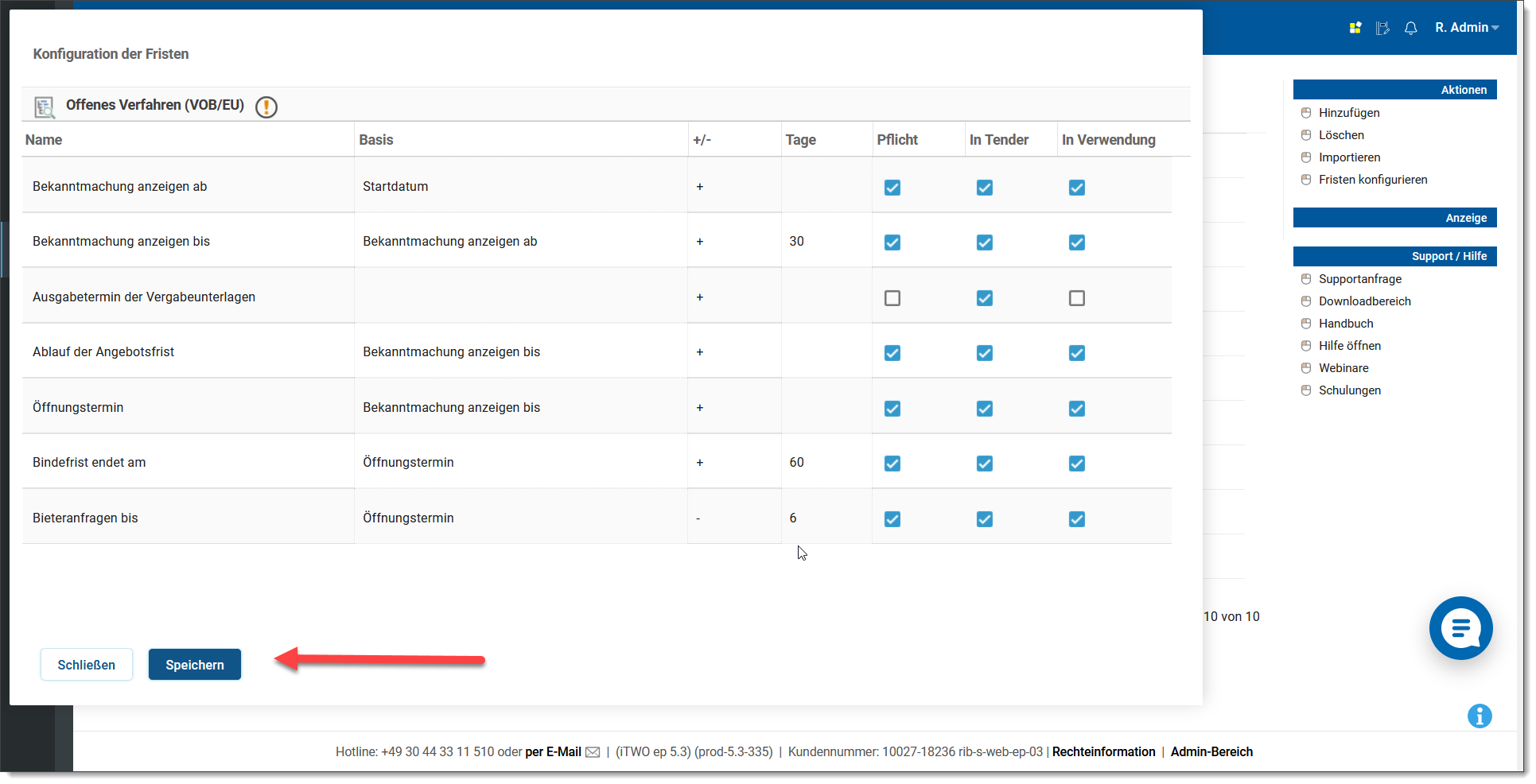Expand the Anzeige panel header
Image resolution: width=1536 pixels, height=784 pixels.
(x=1394, y=218)
